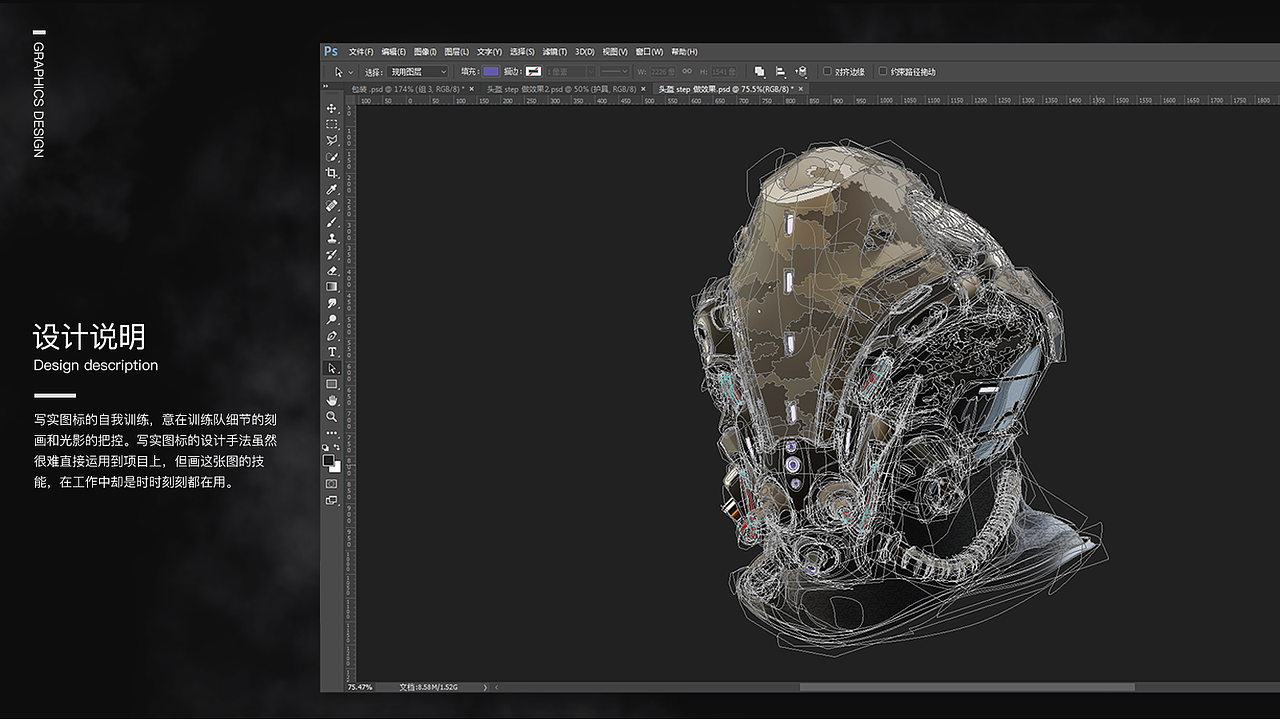The height and width of the screenshot is (720, 1280).
Task: Expand the toolbar double-arrow toggle
Action: [x=327, y=88]
